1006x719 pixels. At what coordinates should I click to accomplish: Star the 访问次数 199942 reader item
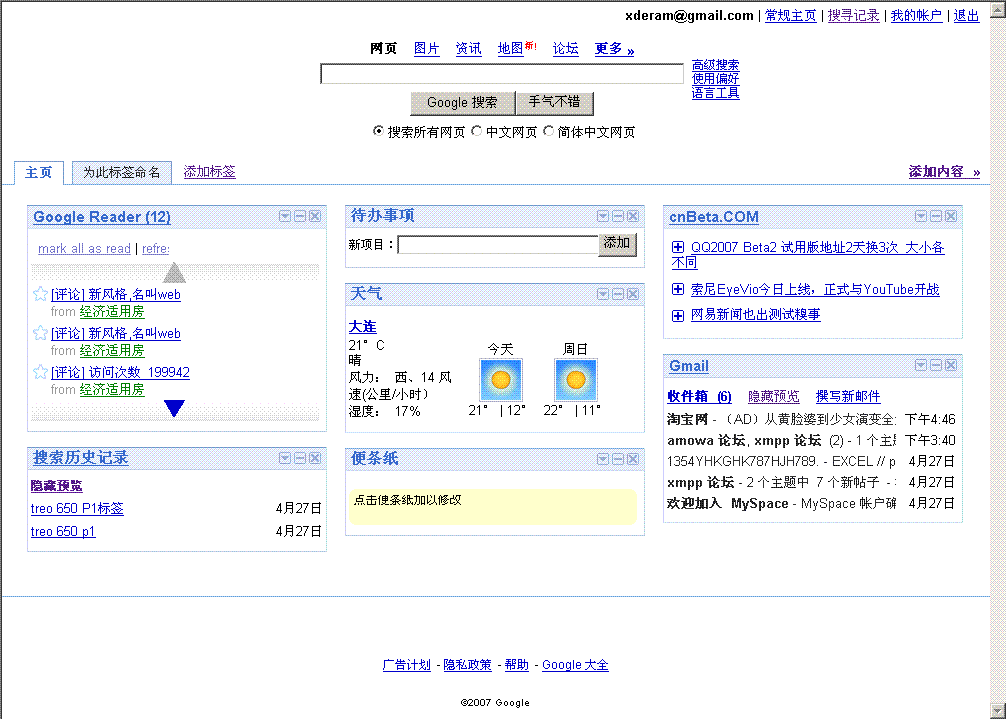click(40, 372)
